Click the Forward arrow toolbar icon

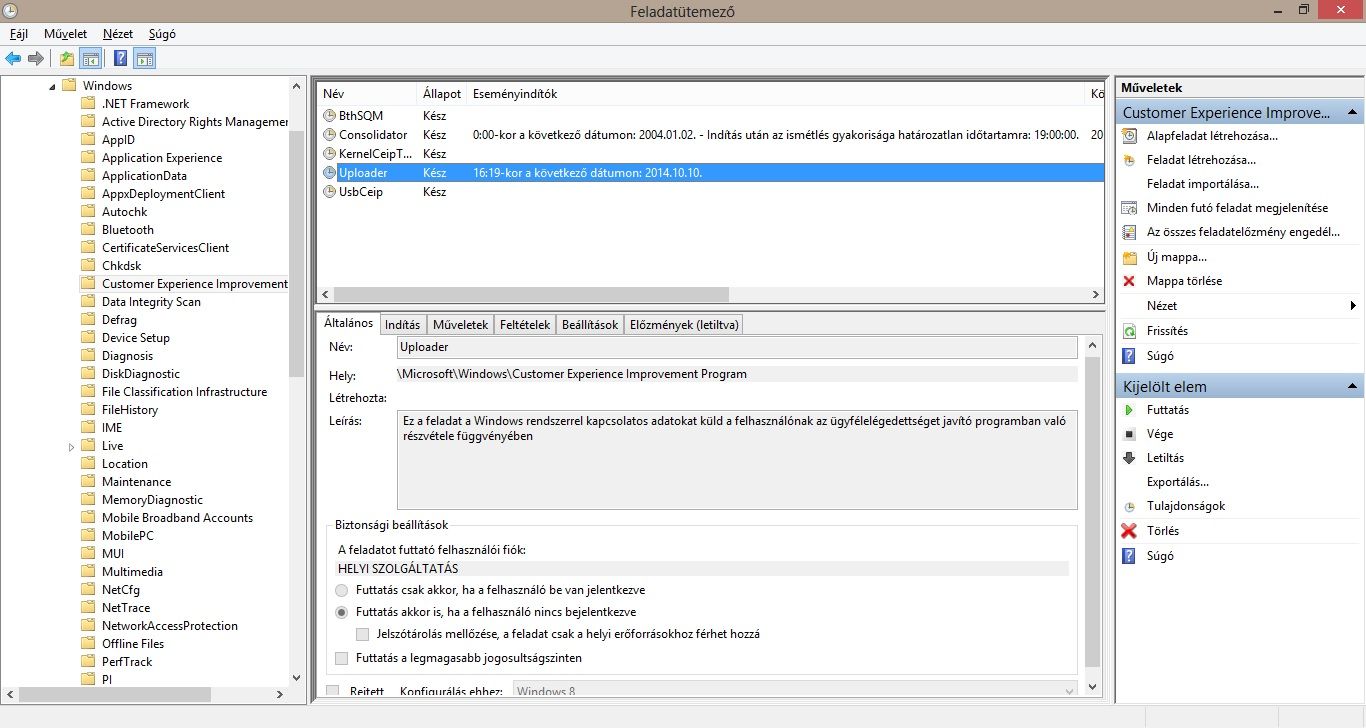pos(36,58)
